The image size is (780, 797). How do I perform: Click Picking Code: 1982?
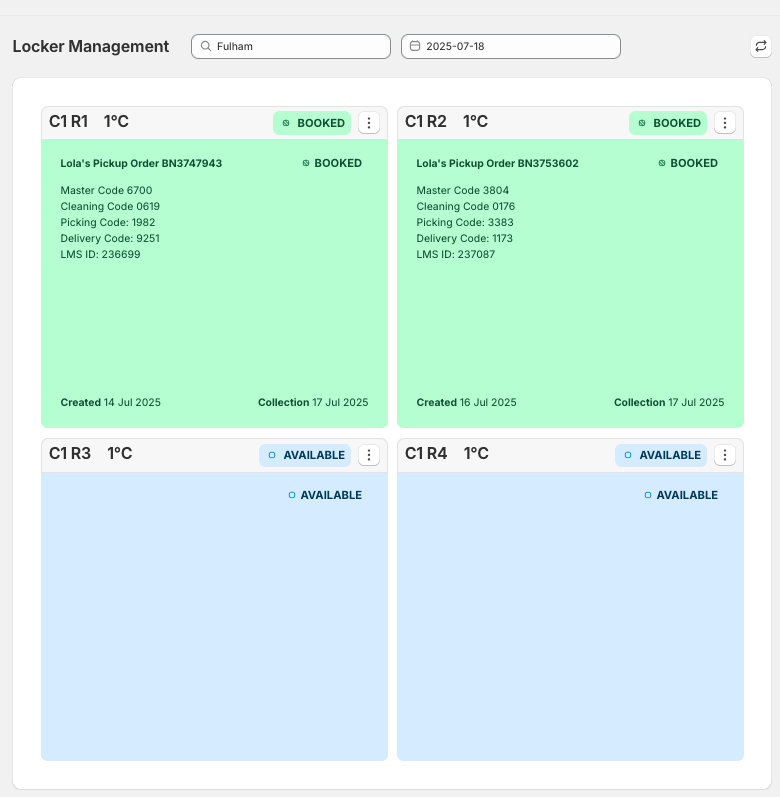[108, 222]
